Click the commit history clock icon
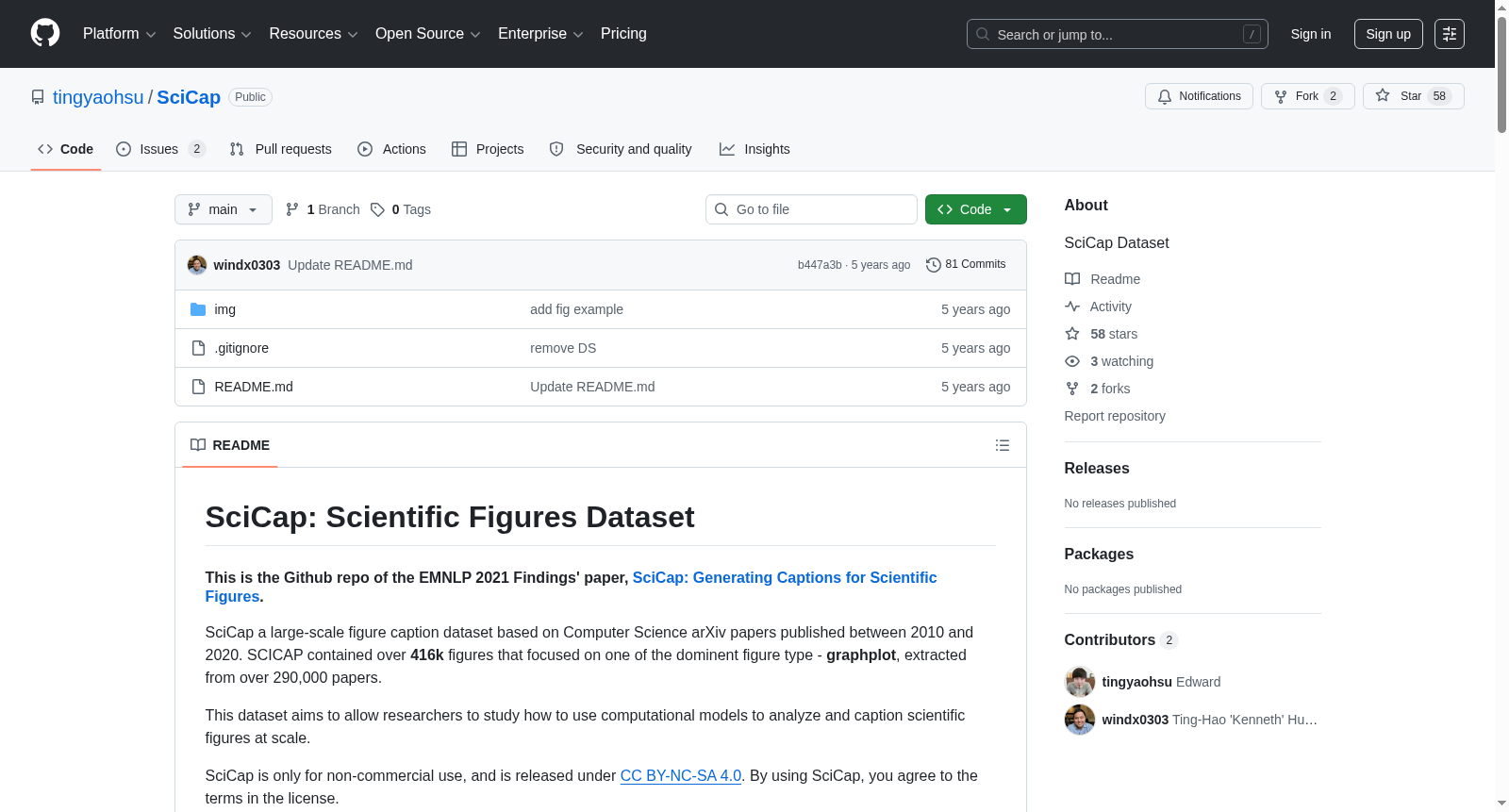This screenshot has height=812, width=1509. tap(934, 265)
